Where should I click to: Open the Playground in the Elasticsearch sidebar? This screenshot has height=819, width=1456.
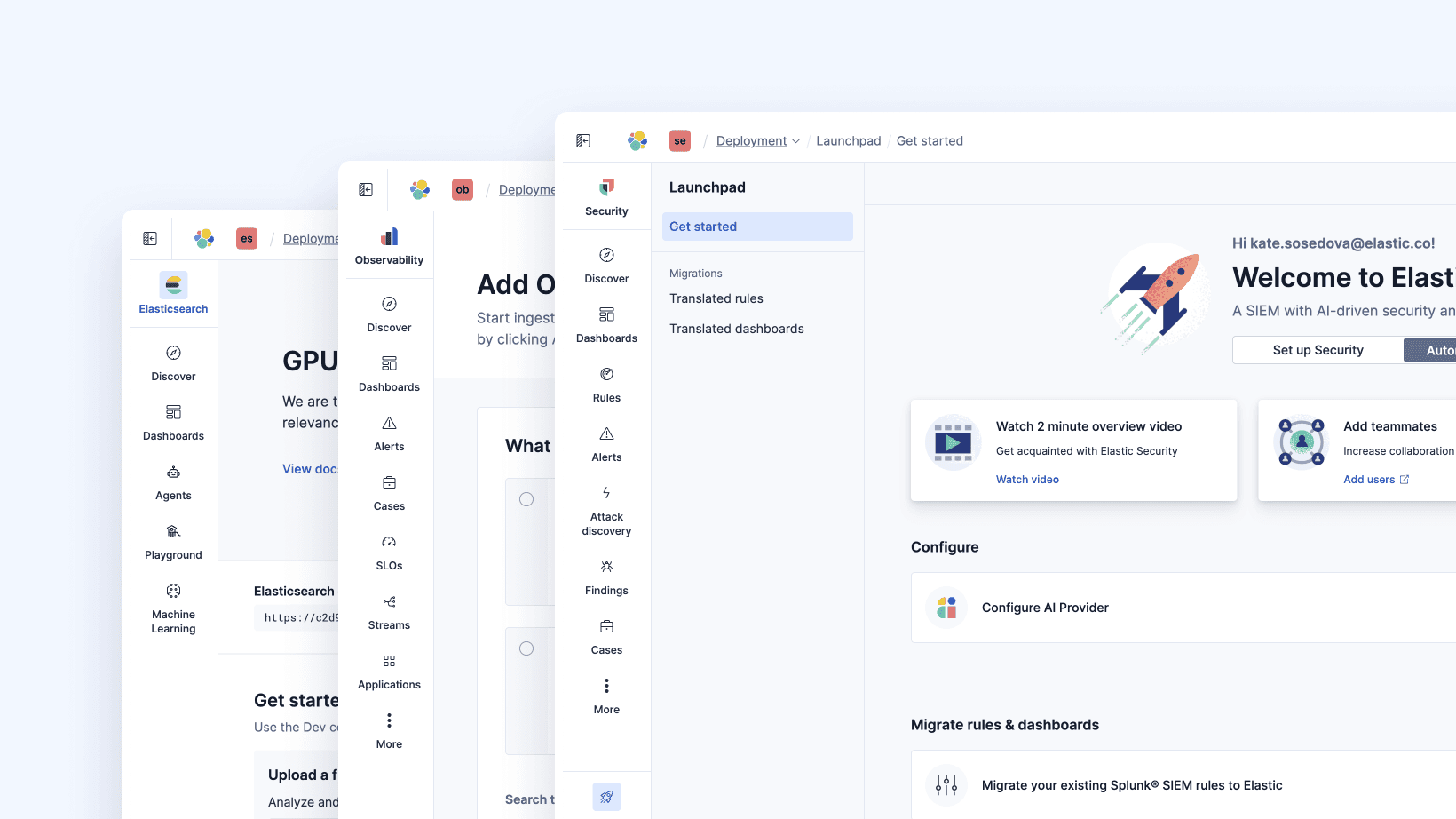pyautogui.click(x=173, y=540)
